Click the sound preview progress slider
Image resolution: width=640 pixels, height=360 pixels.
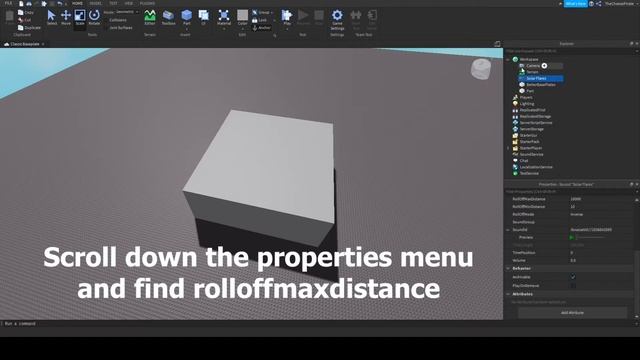pos(591,237)
